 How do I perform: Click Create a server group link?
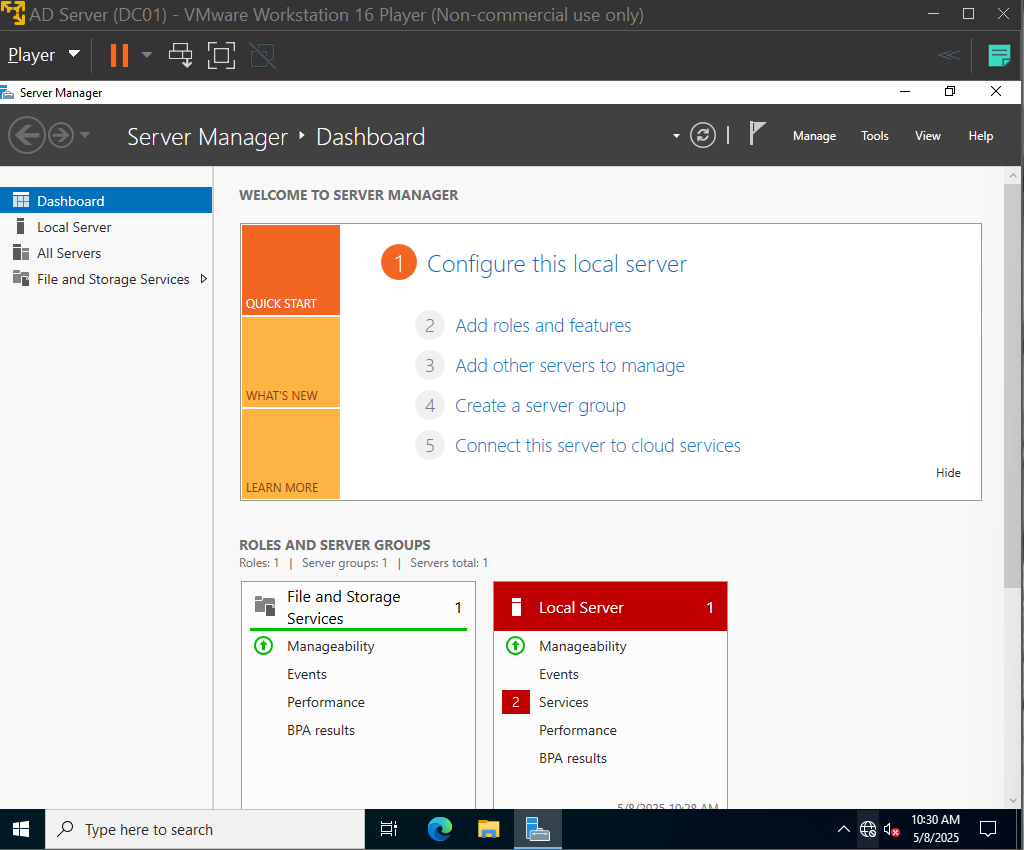pyautogui.click(x=540, y=406)
